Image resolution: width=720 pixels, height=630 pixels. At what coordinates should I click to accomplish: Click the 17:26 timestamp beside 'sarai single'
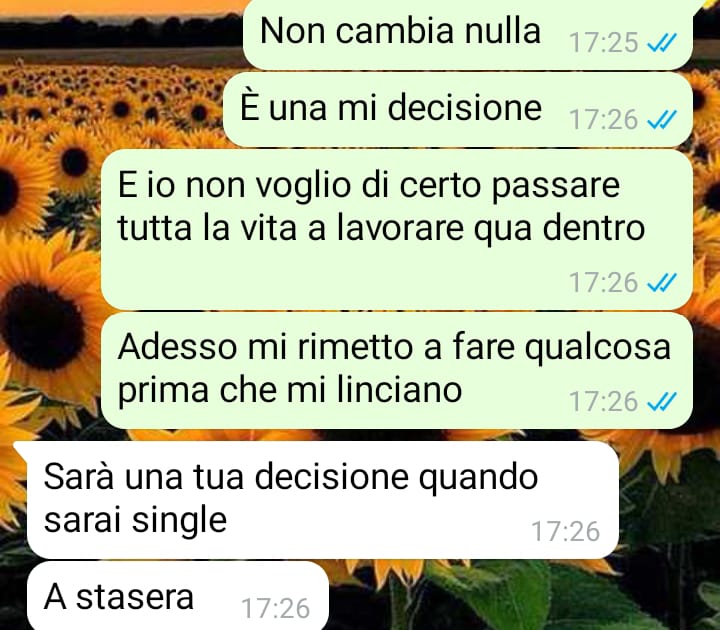566,531
